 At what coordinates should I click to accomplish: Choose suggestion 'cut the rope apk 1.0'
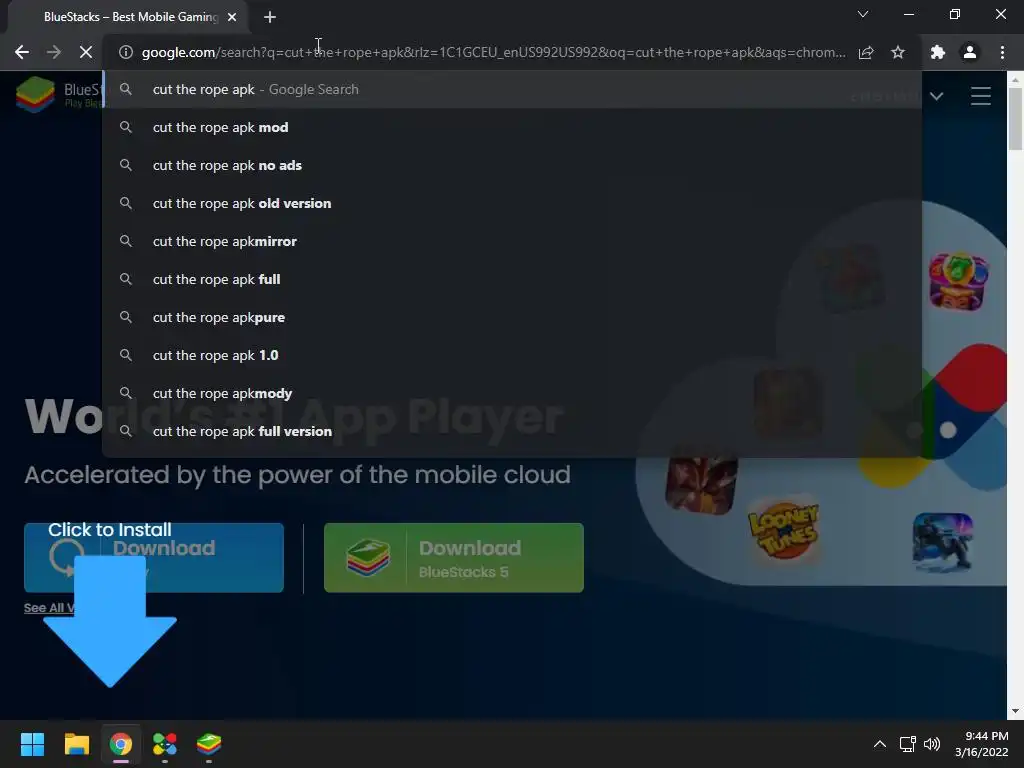(x=512, y=355)
